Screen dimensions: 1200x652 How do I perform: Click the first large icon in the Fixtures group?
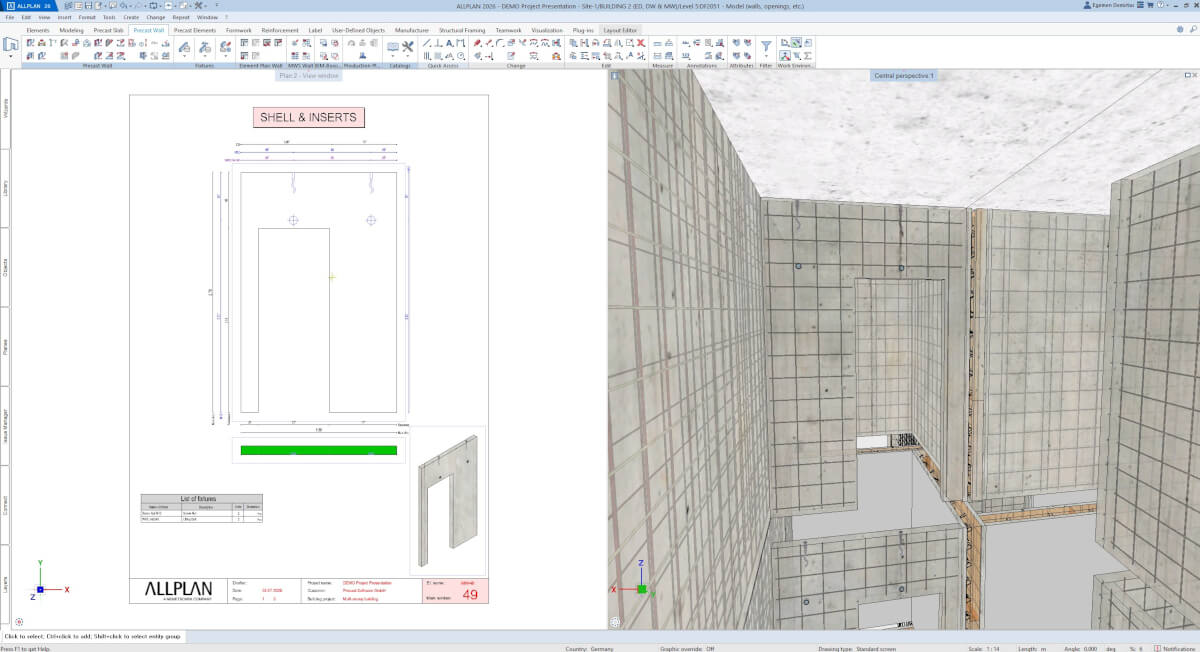pyautogui.click(x=184, y=46)
